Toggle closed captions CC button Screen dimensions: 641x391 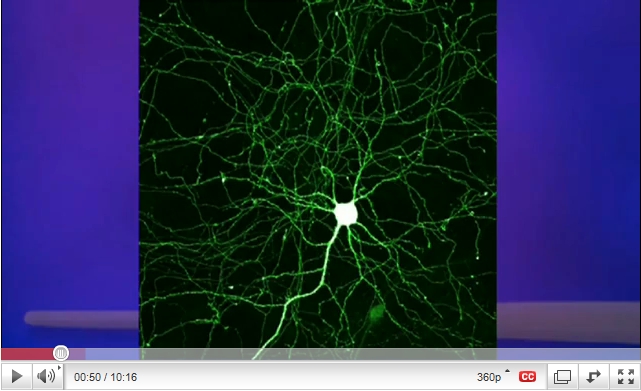point(527,377)
